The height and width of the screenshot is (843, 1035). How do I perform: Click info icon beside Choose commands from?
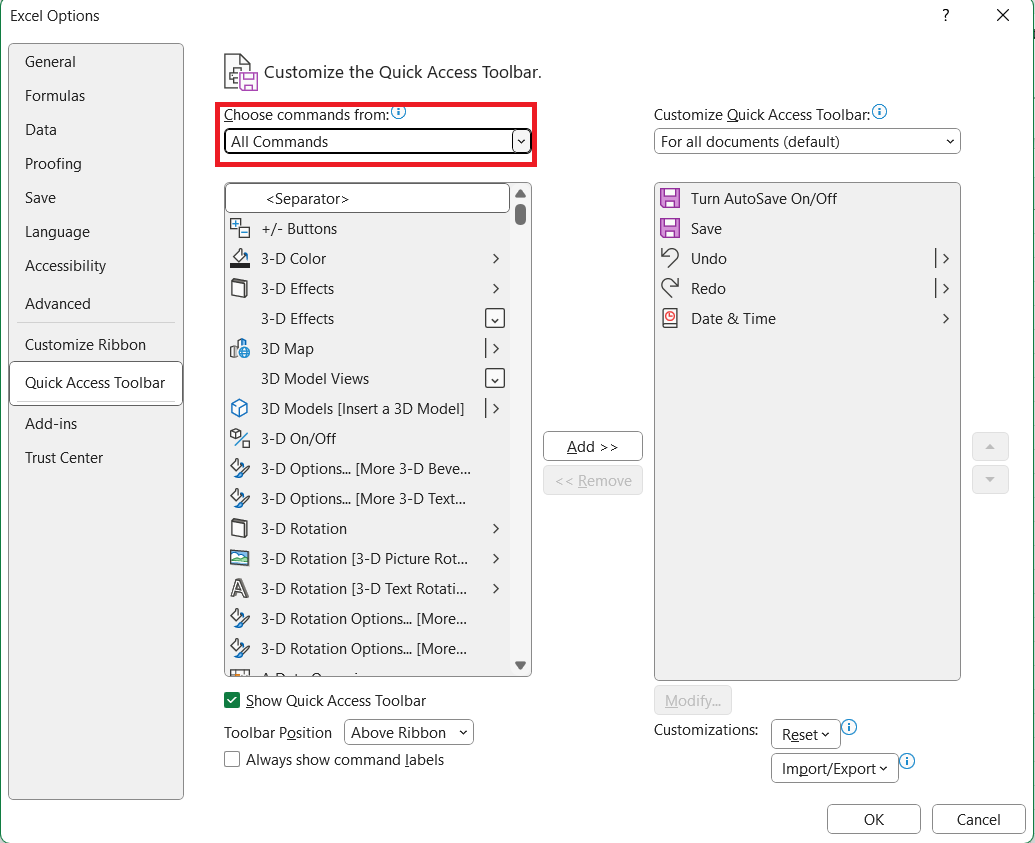click(x=399, y=112)
